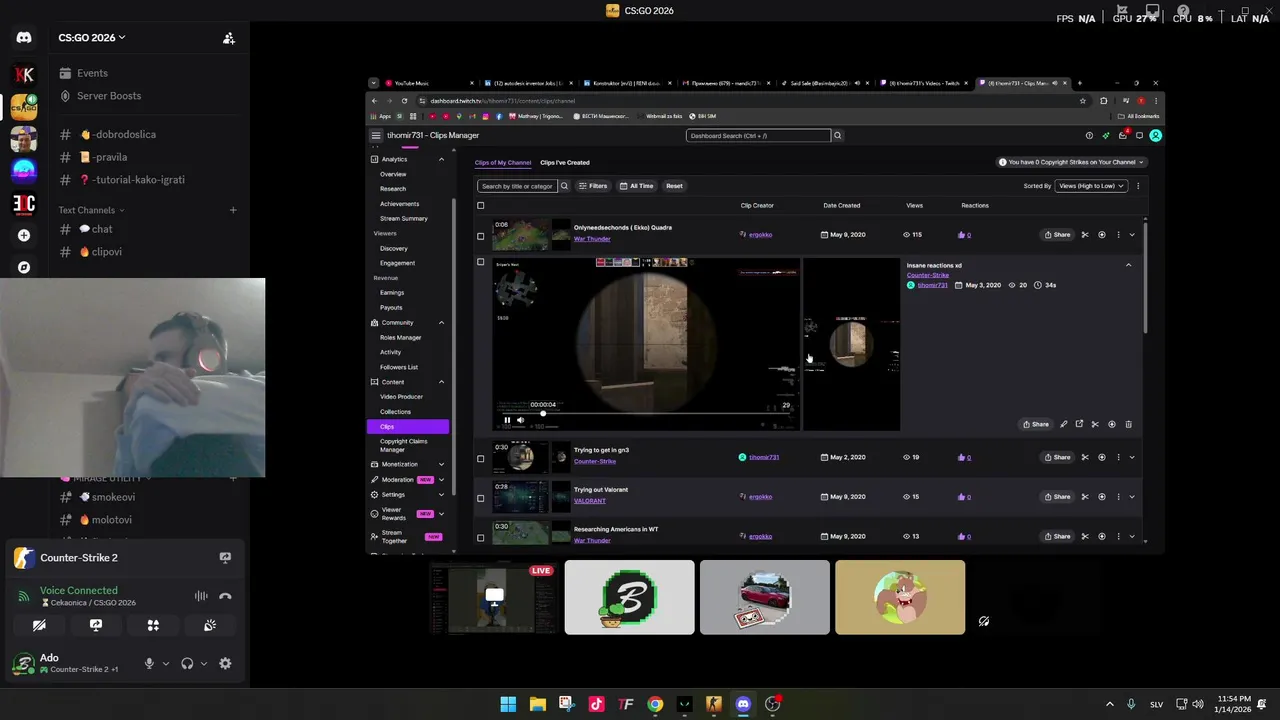Click Search by title or category field
Viewport: 1280px width, 720px height.
pyautogui.click(x=517, y=186)
